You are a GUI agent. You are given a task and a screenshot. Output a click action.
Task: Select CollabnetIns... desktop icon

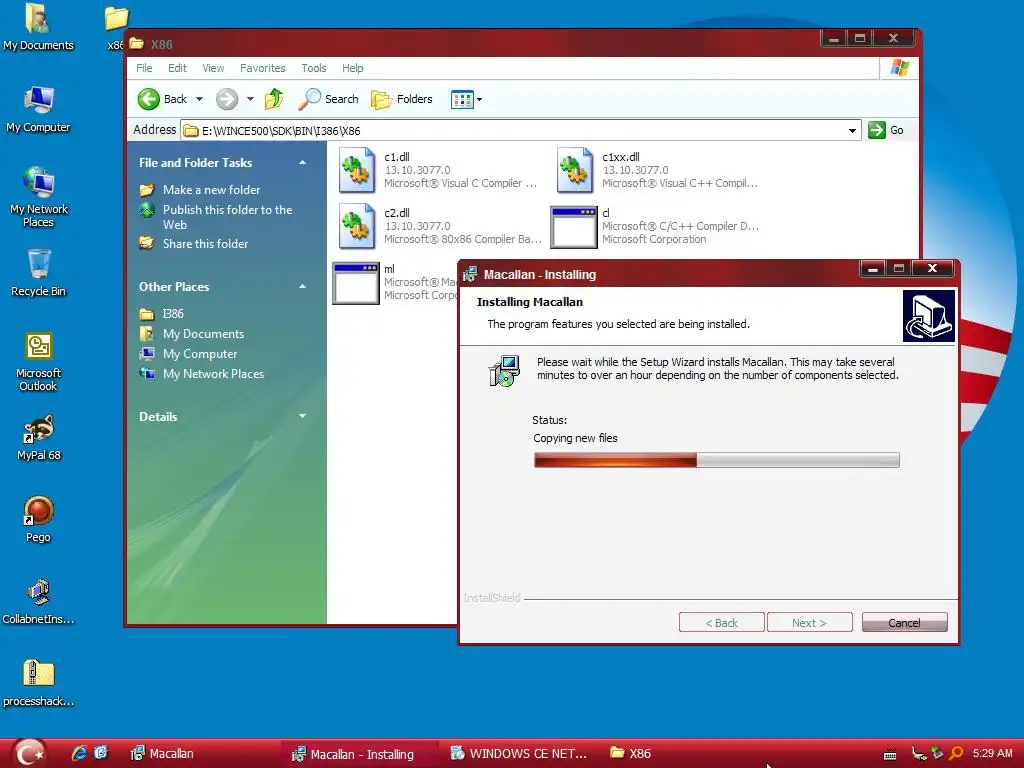pos(38,601)
